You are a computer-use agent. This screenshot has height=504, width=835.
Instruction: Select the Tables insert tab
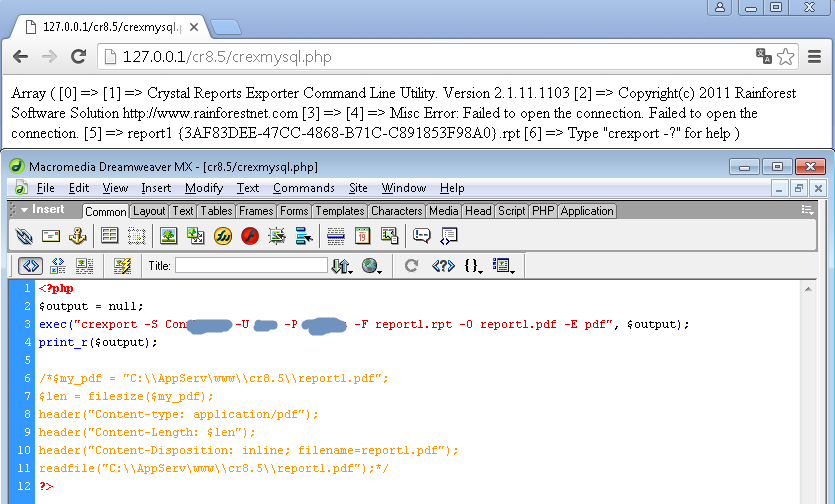(216, 211)
